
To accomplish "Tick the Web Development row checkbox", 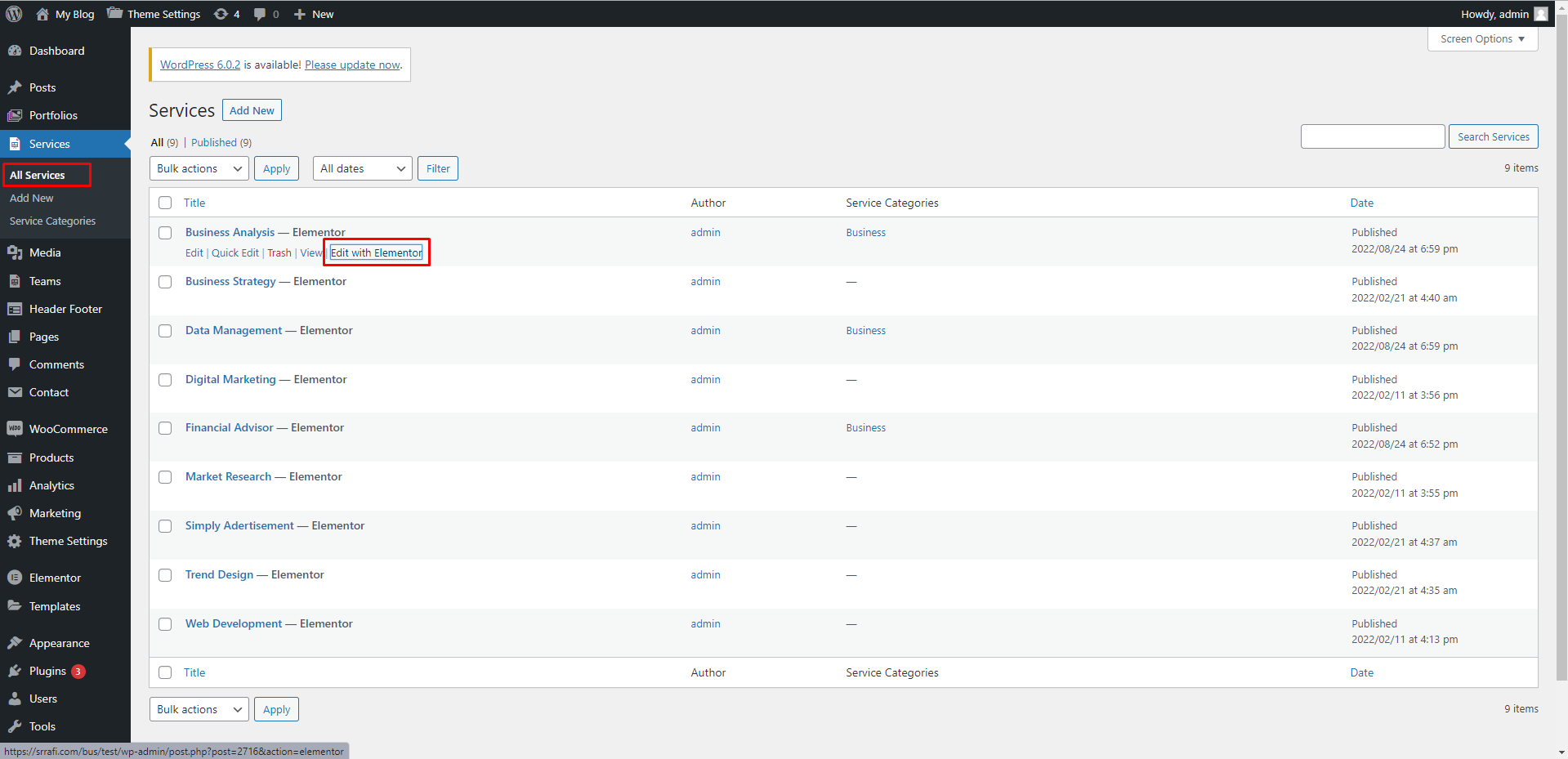I will [165, 624].
